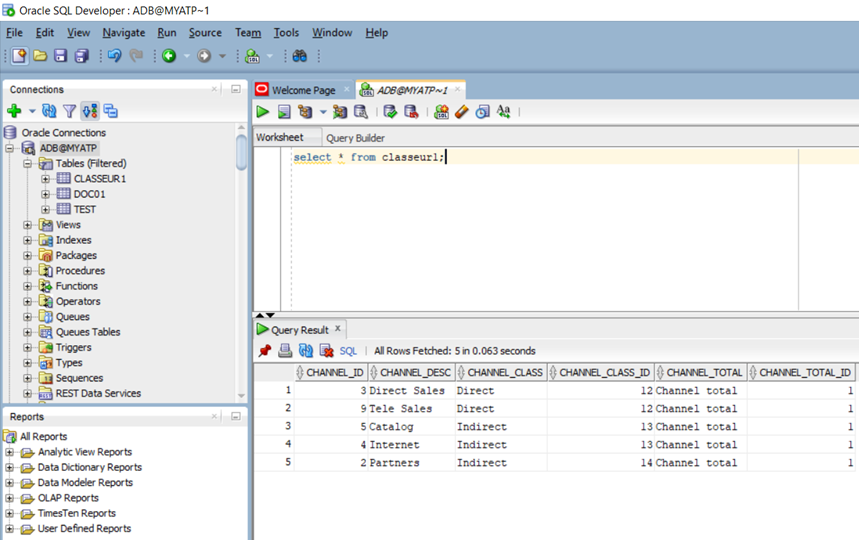859x540 pixels.
Task: Click the Unshared SQL Worksheet icon
Action: click(442, 112)
